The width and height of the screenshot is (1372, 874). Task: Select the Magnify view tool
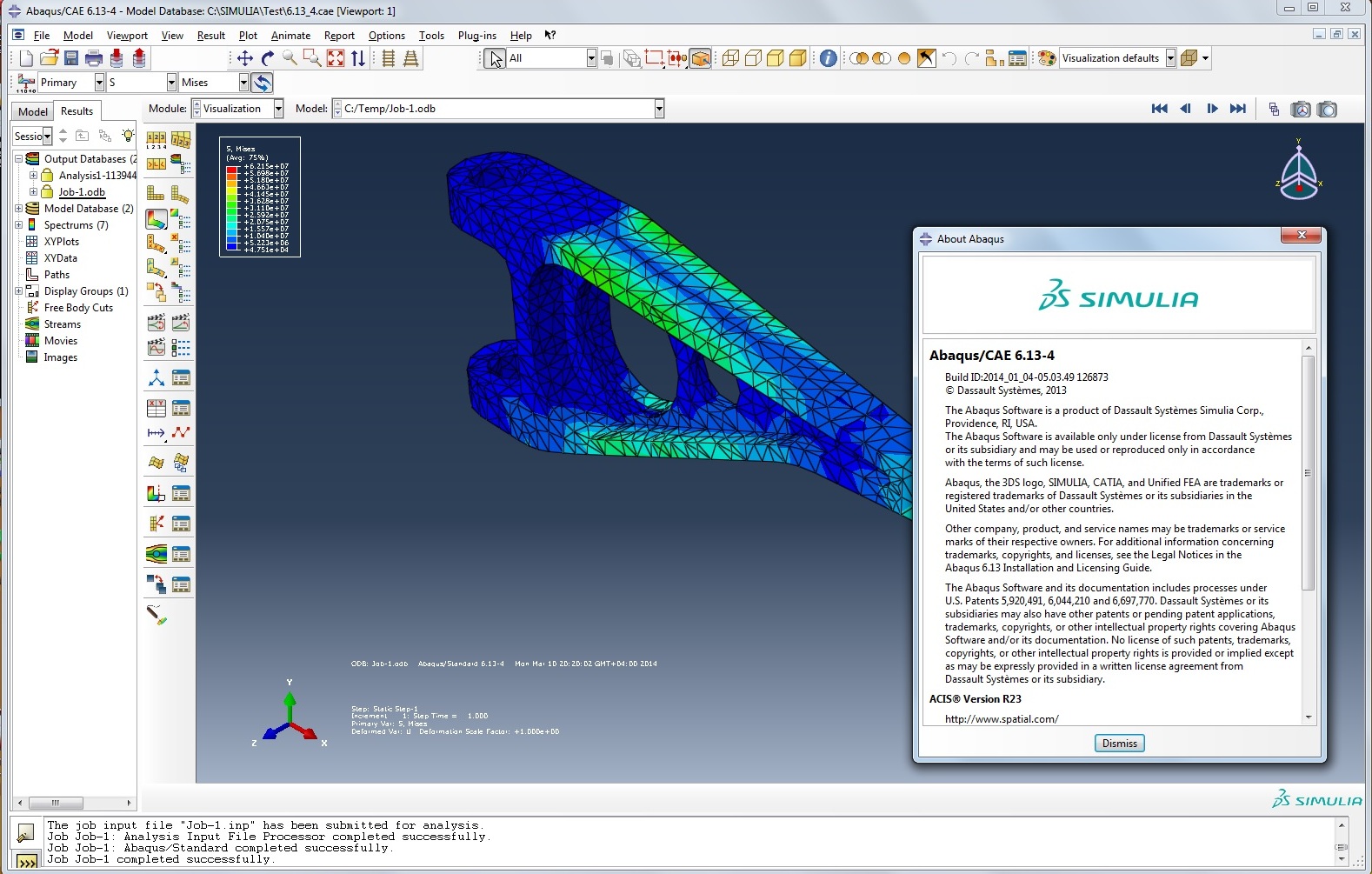(x=290, y=58)
